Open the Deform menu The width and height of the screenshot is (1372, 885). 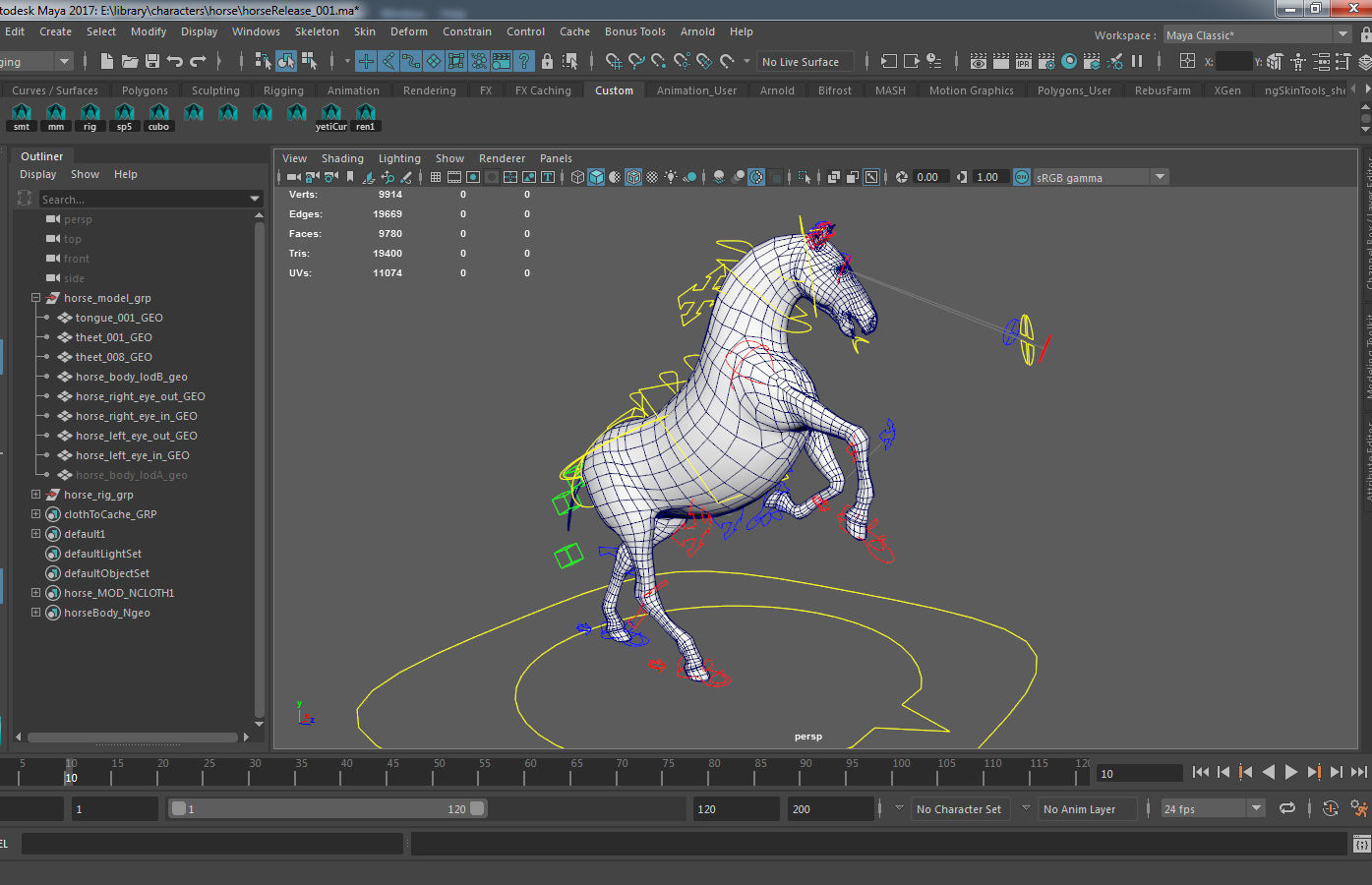click(409, 31)
